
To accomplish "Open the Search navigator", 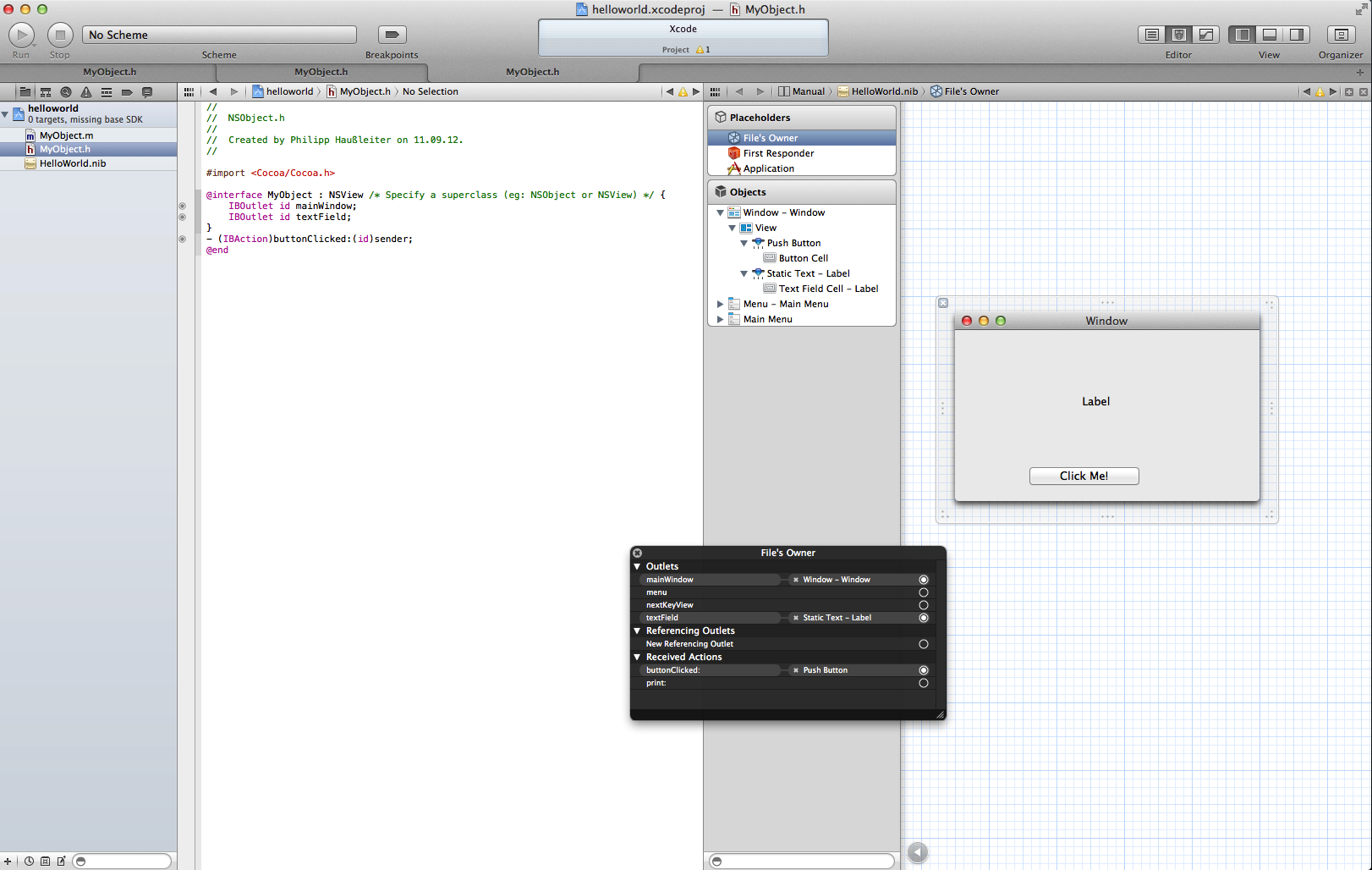I will click(x=66, y=91).
